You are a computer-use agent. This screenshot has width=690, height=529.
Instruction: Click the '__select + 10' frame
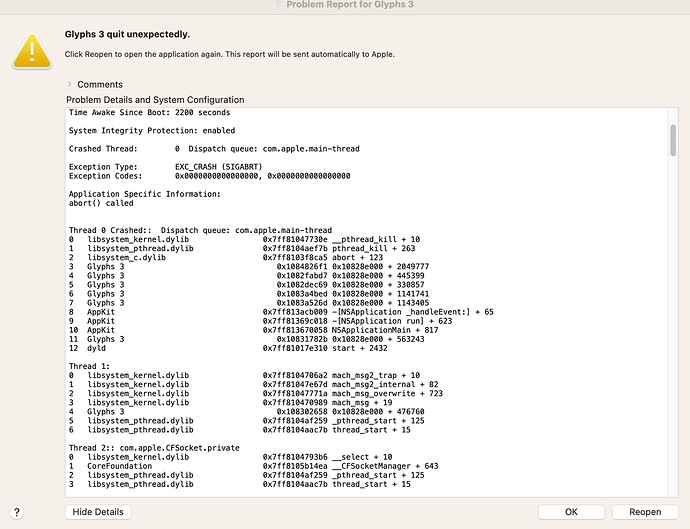(230, 457)
